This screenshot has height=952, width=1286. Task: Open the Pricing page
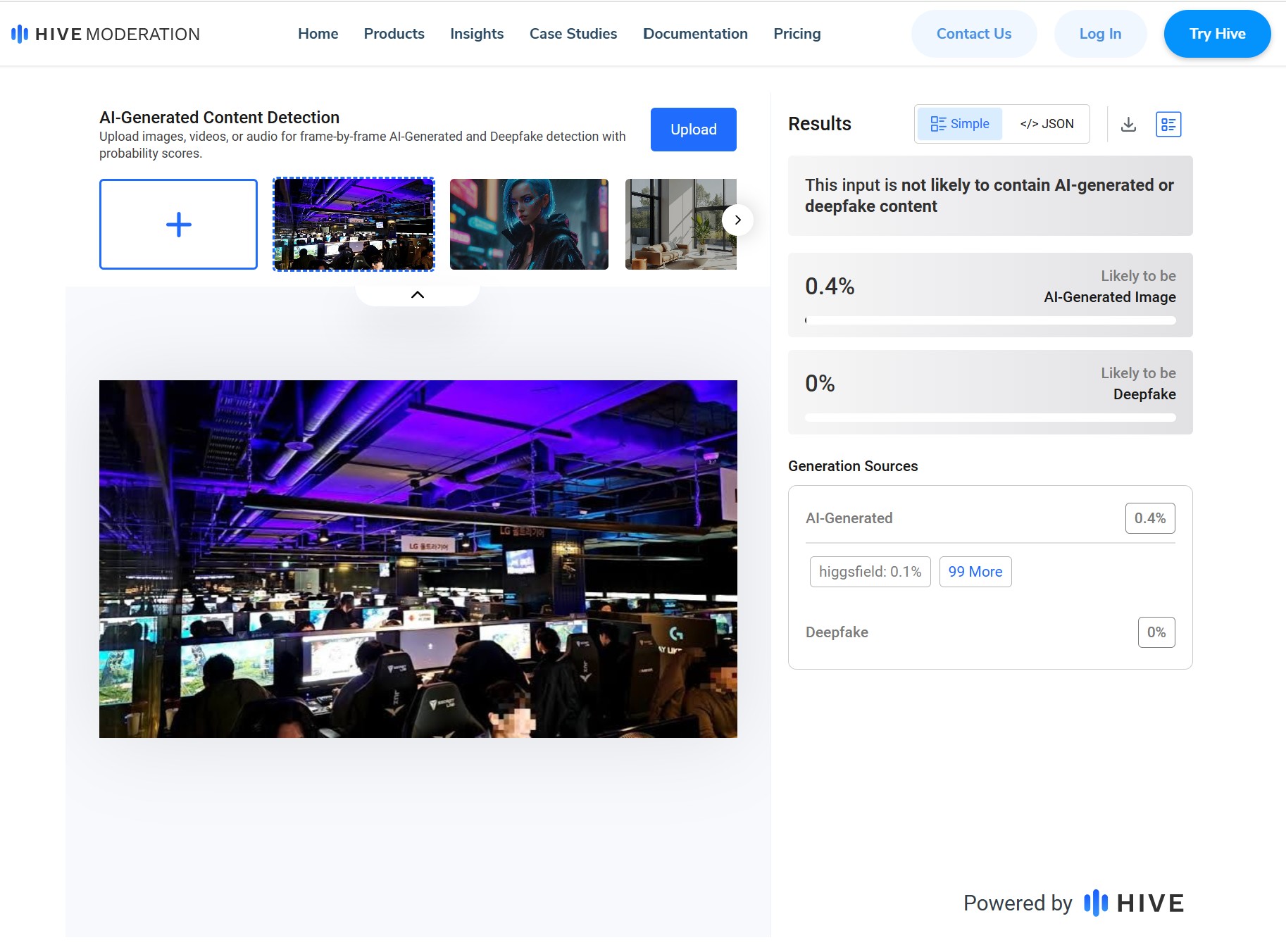tap(797, 34)
